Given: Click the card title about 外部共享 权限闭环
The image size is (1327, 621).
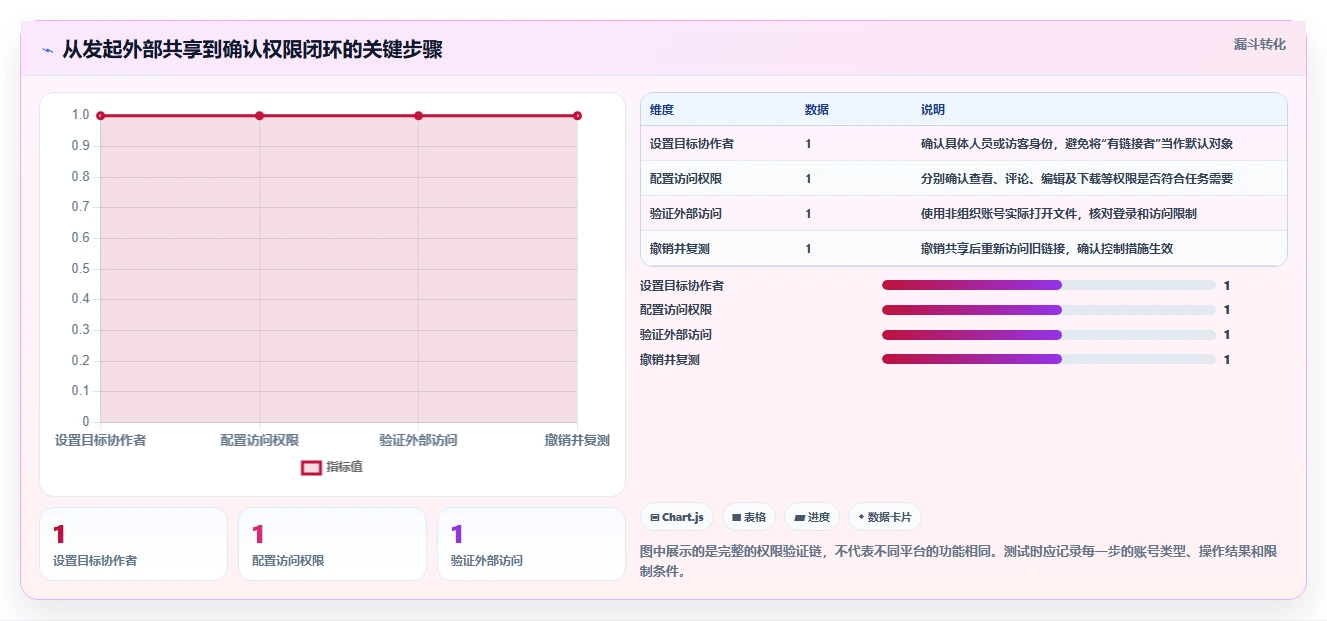Looking at the screenshot, I should point(252,50).
